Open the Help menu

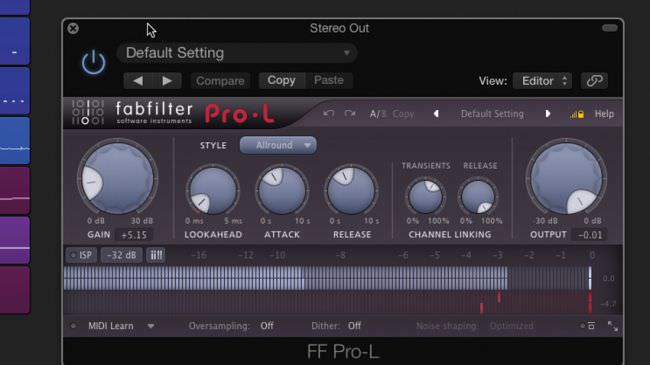pos(604,114)
